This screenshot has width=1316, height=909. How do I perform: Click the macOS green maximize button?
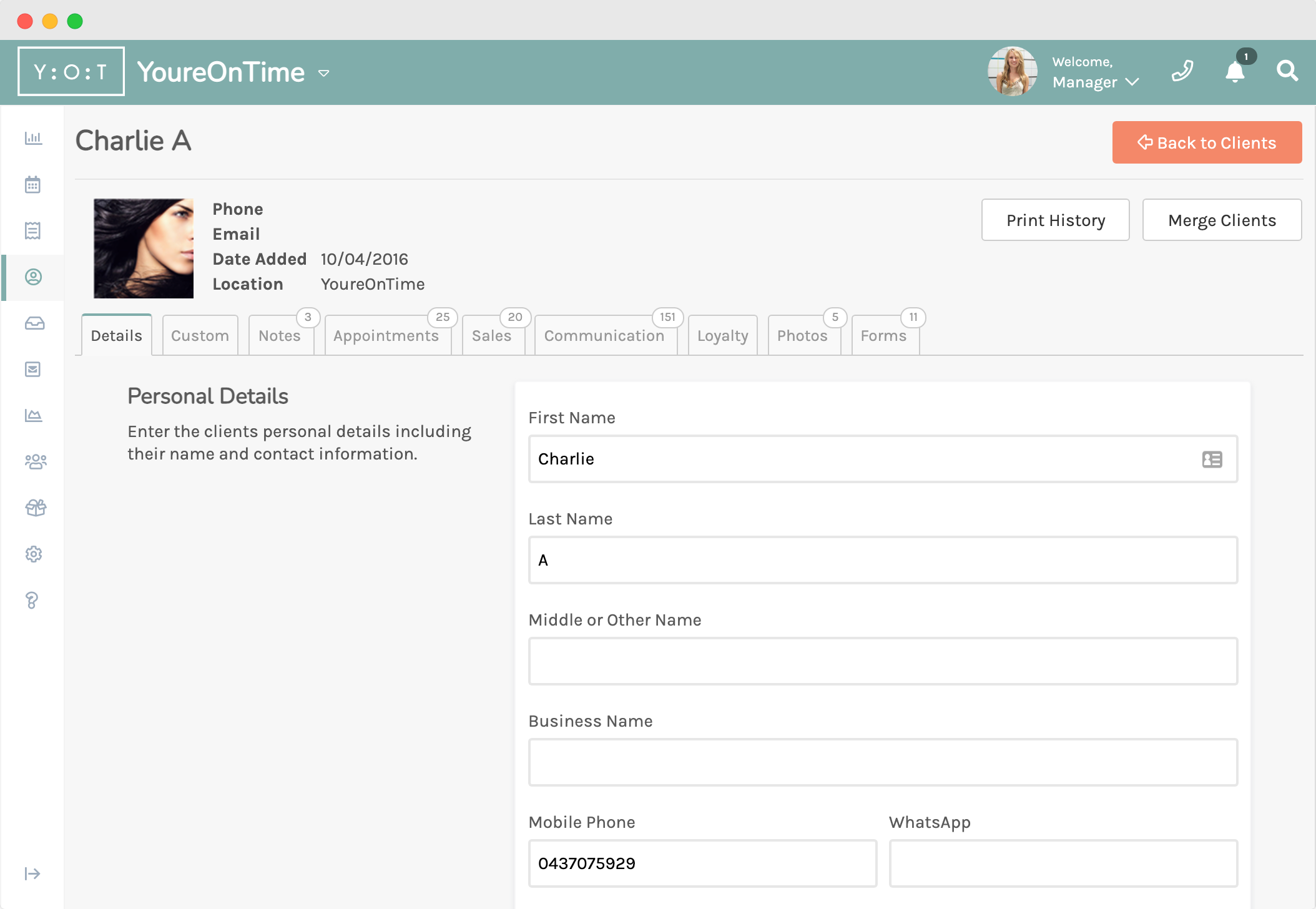(75, 21)
